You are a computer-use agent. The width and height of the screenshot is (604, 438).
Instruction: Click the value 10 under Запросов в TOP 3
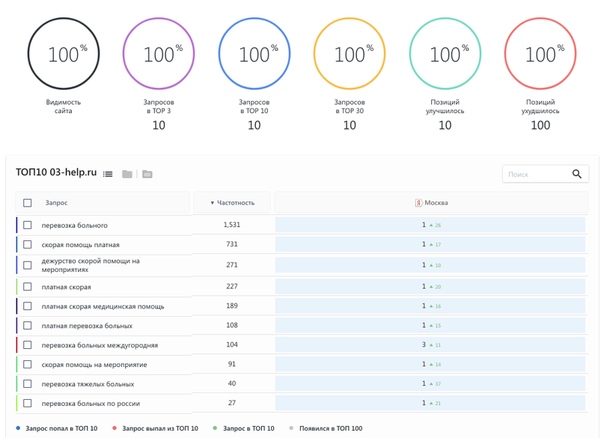[x=159, y=125]
